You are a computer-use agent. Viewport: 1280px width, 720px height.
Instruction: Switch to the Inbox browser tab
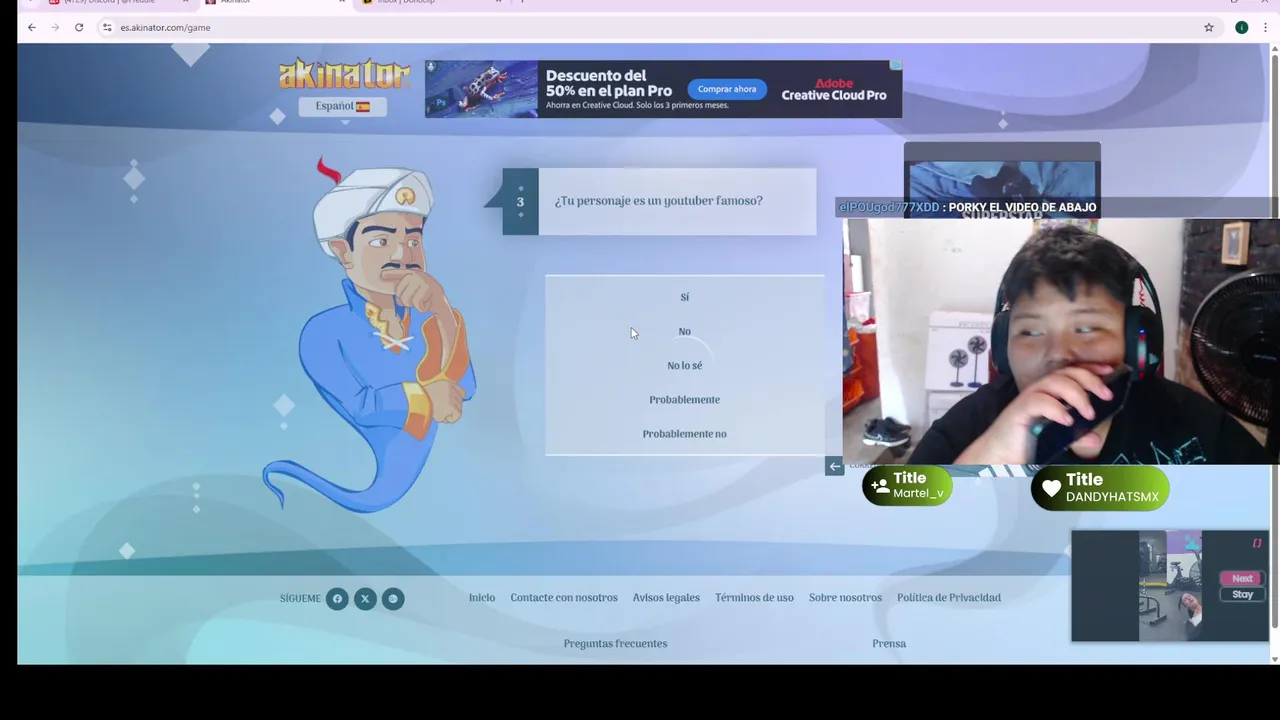(430, 3)
